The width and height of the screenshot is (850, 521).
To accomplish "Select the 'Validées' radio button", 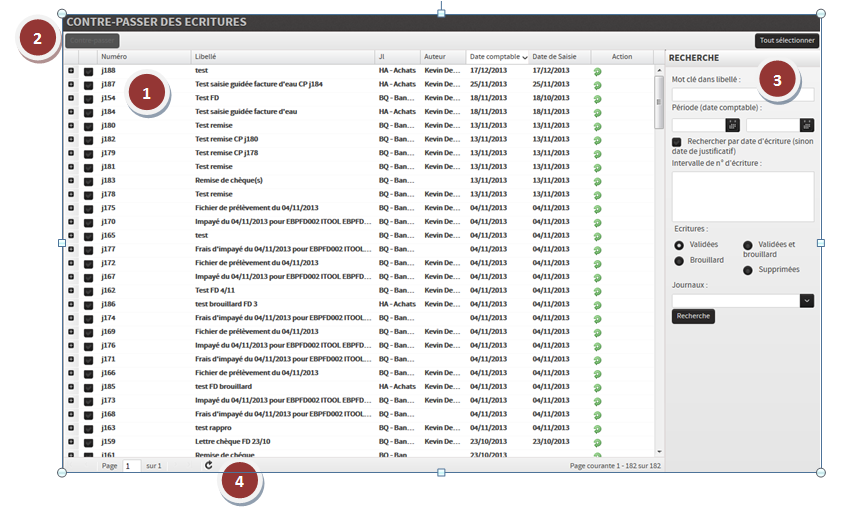I will tap(679, 245).
